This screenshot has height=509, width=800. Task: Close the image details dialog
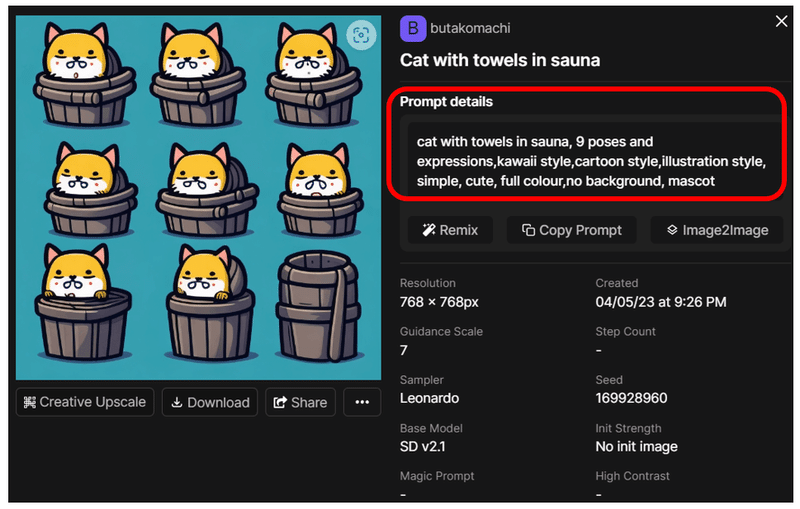781,21
